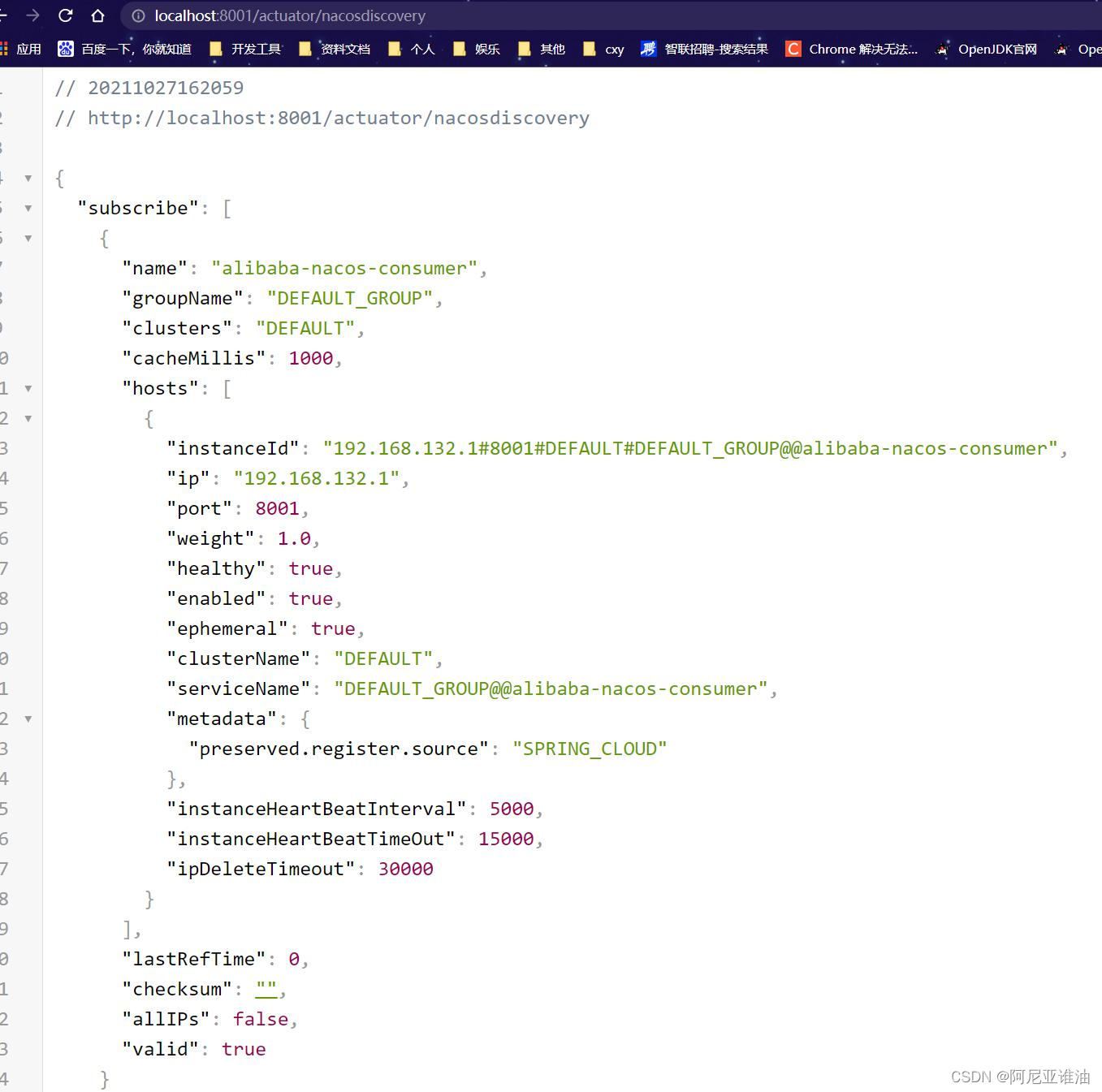Click the "alibaba-nacos-consumer" name value
Screen dimensions: 1102x1092
coord(344,268)
